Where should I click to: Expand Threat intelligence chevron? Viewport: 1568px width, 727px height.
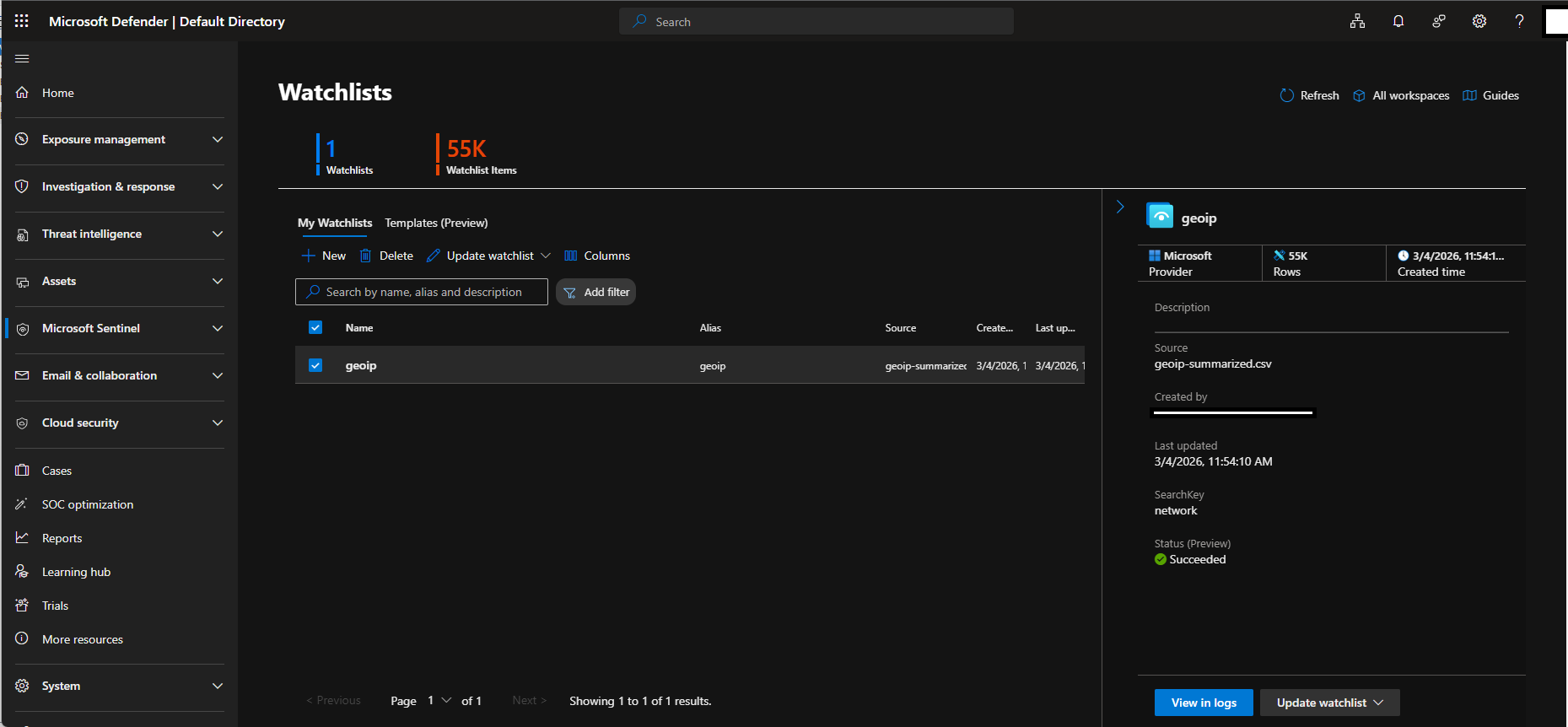tap(218, 234)
